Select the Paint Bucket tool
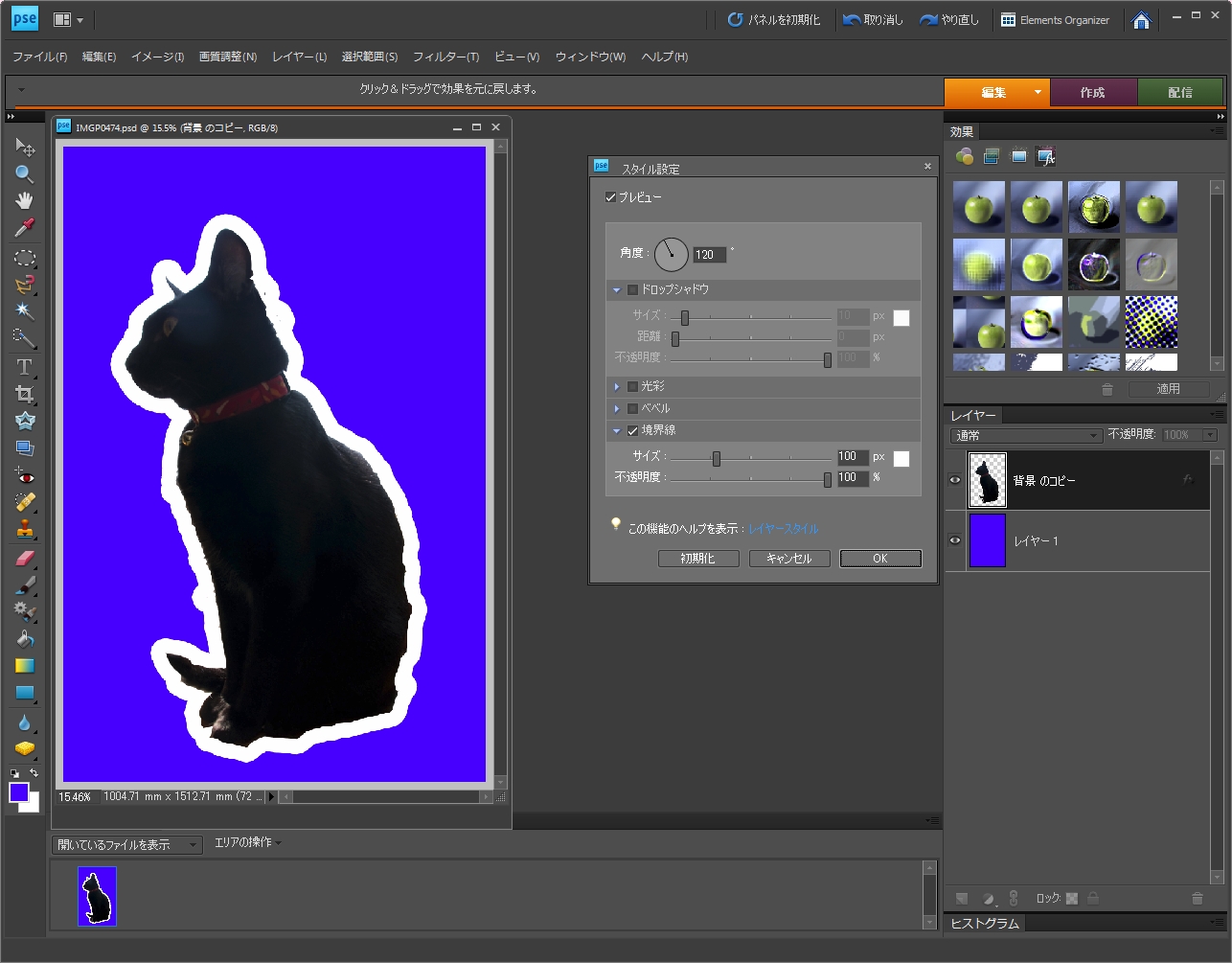This screenshot has height=963, width=1232. [x=25, y=639]
